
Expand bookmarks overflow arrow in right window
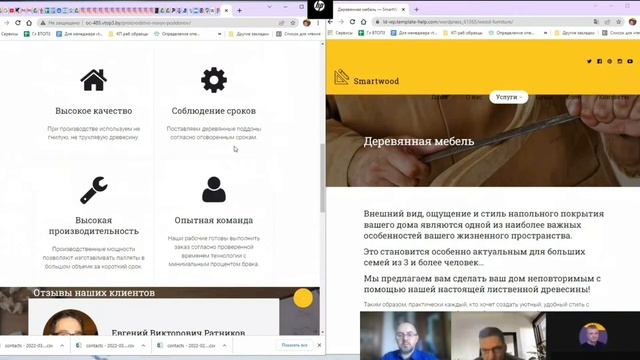(545, 33)
